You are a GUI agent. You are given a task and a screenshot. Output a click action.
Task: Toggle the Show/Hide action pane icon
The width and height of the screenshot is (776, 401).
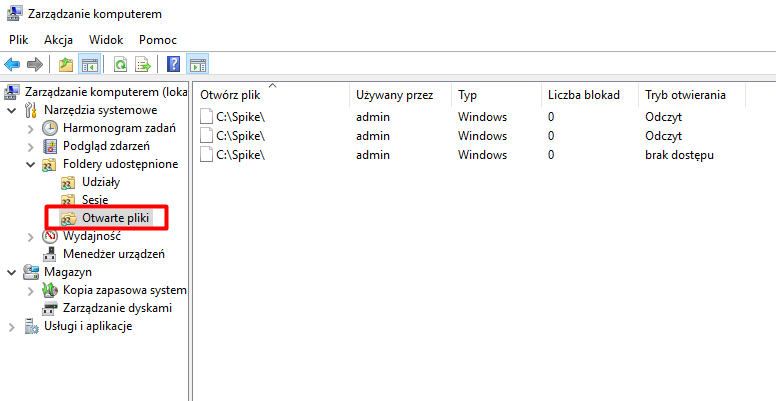[197, 65]
